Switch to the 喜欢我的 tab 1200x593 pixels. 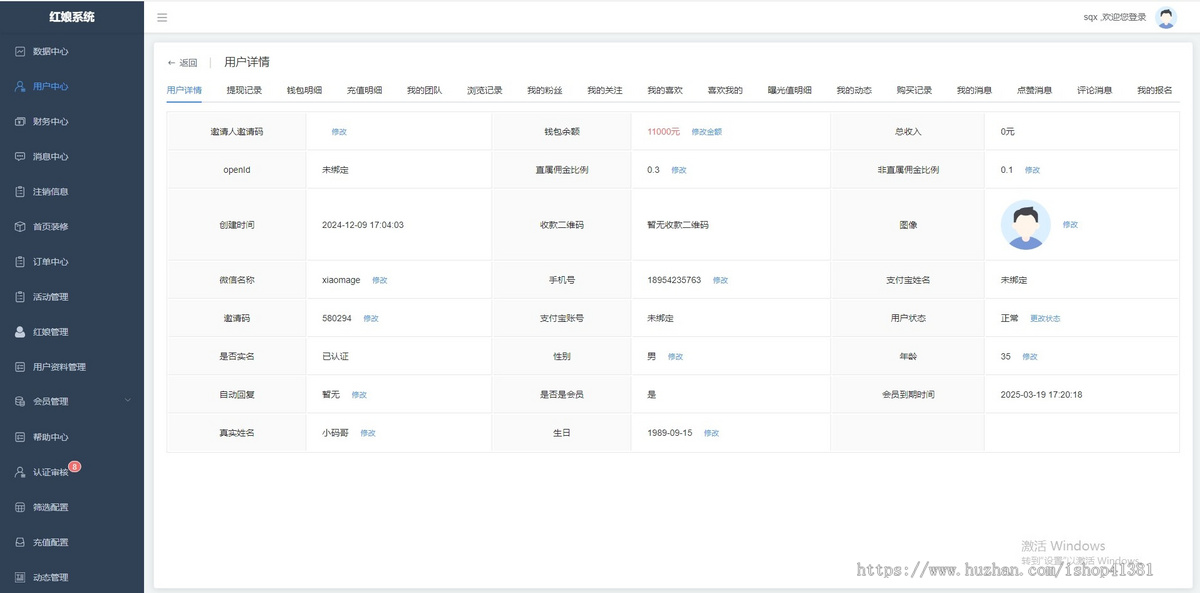(725, 90)
